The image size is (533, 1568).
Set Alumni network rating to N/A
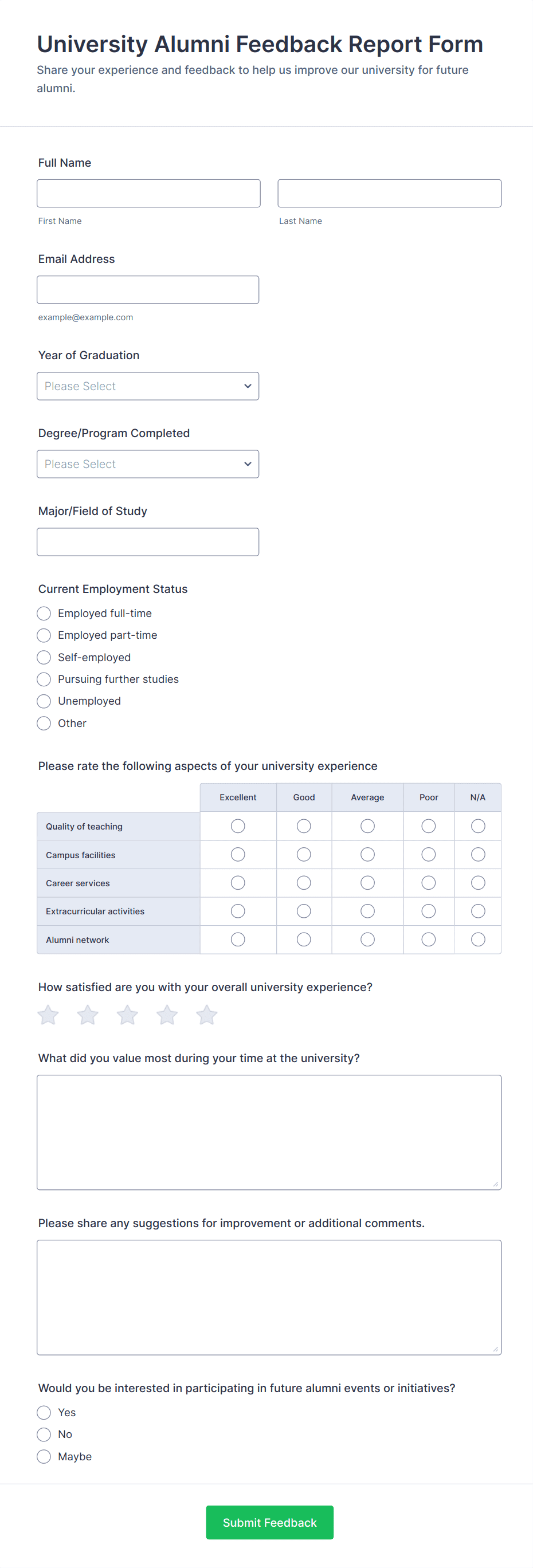point(478,940)
